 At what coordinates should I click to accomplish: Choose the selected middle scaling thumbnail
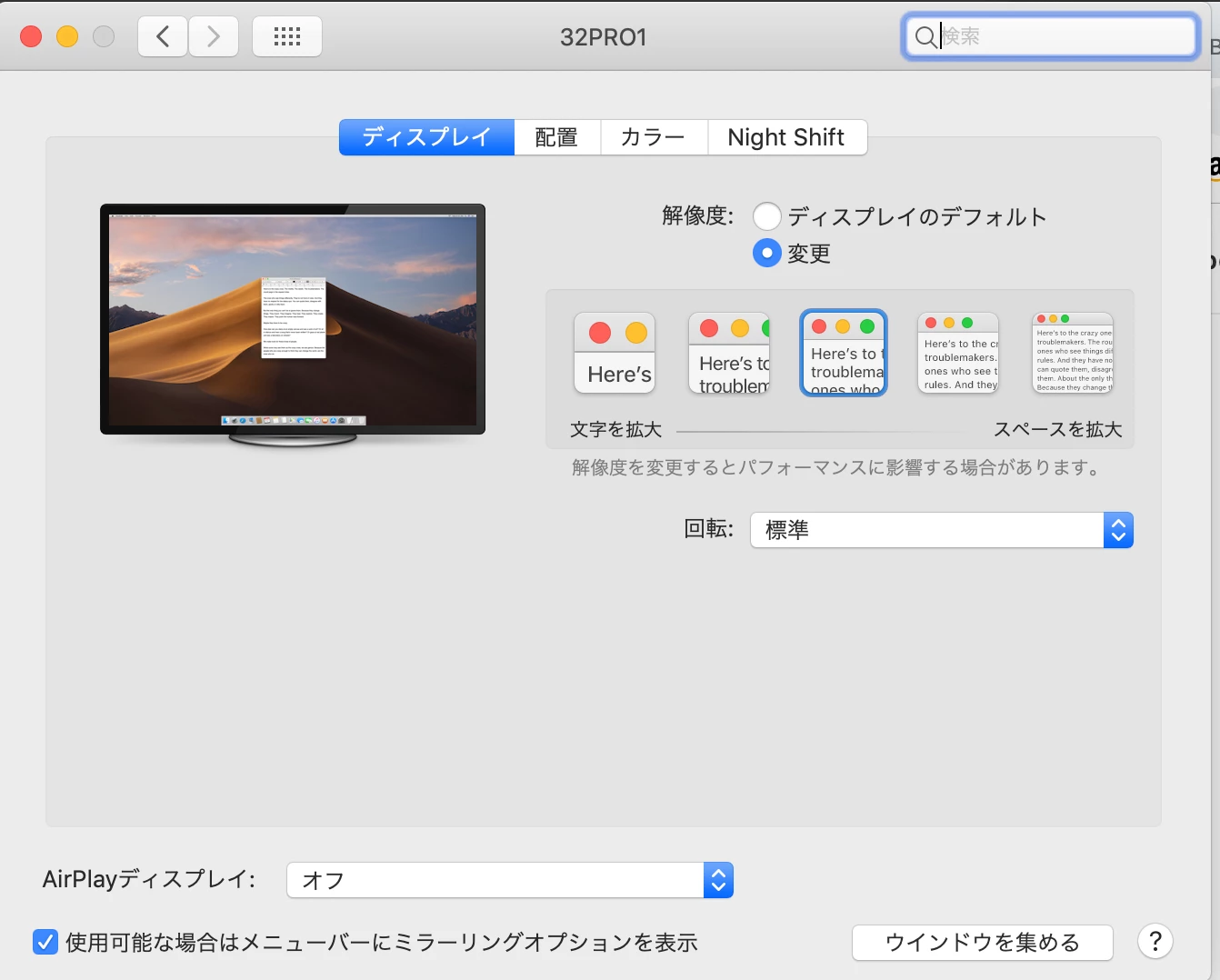[844, 353]
